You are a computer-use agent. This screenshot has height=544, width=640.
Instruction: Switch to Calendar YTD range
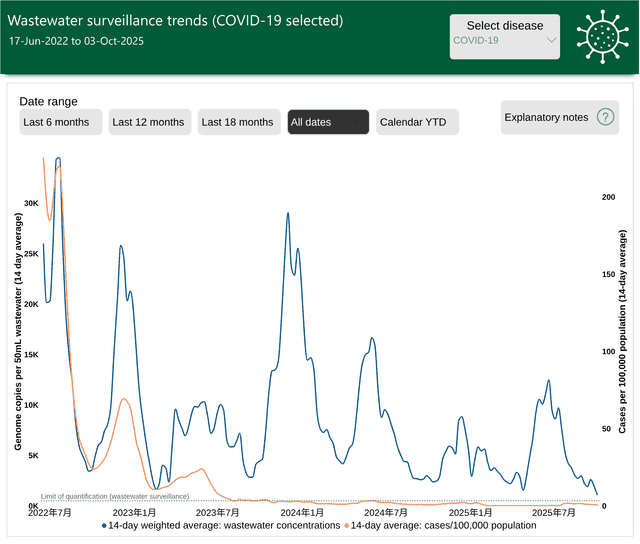(x=417, y=122)
